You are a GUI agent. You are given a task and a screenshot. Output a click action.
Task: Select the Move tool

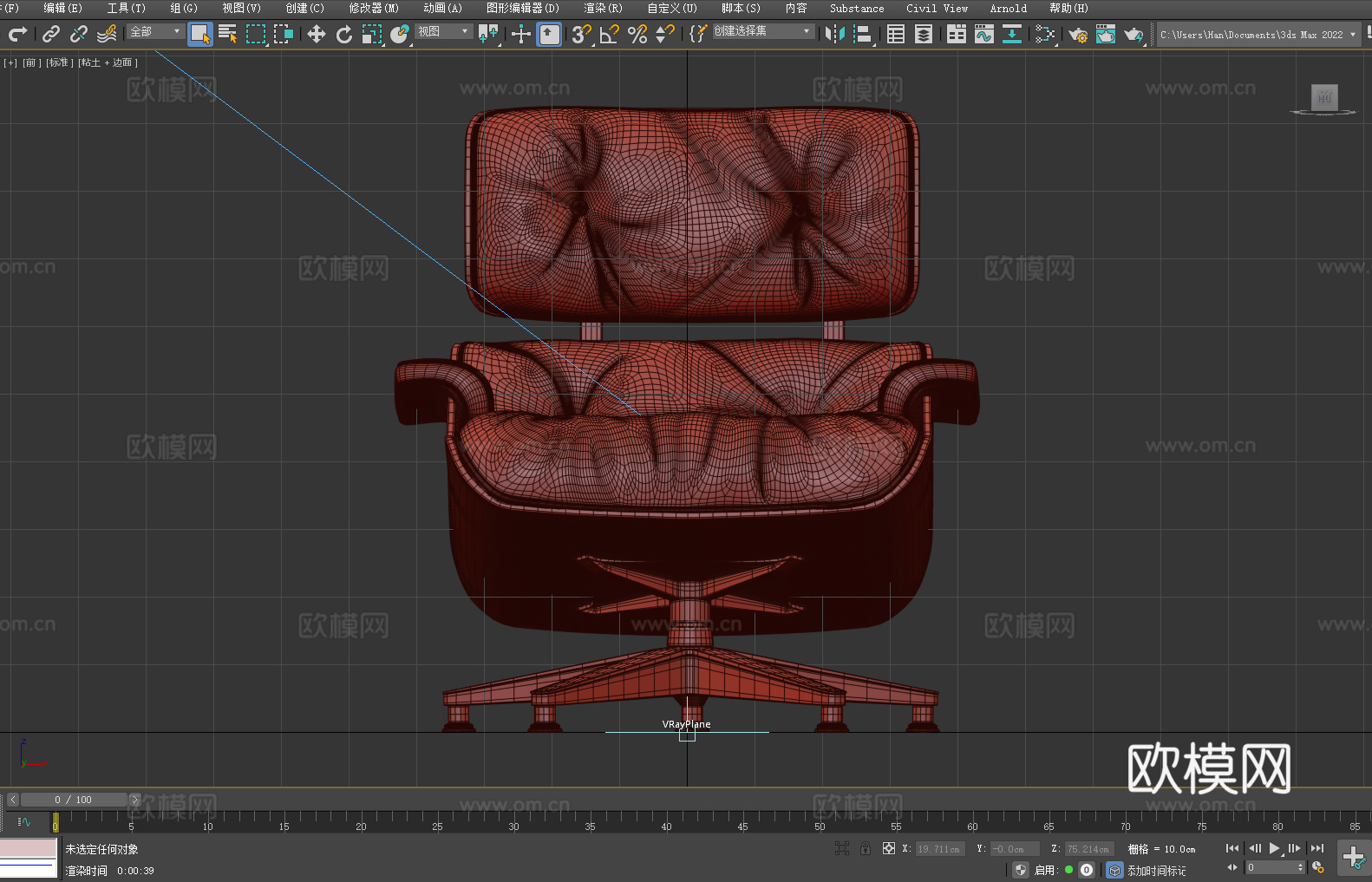(317, 34)
